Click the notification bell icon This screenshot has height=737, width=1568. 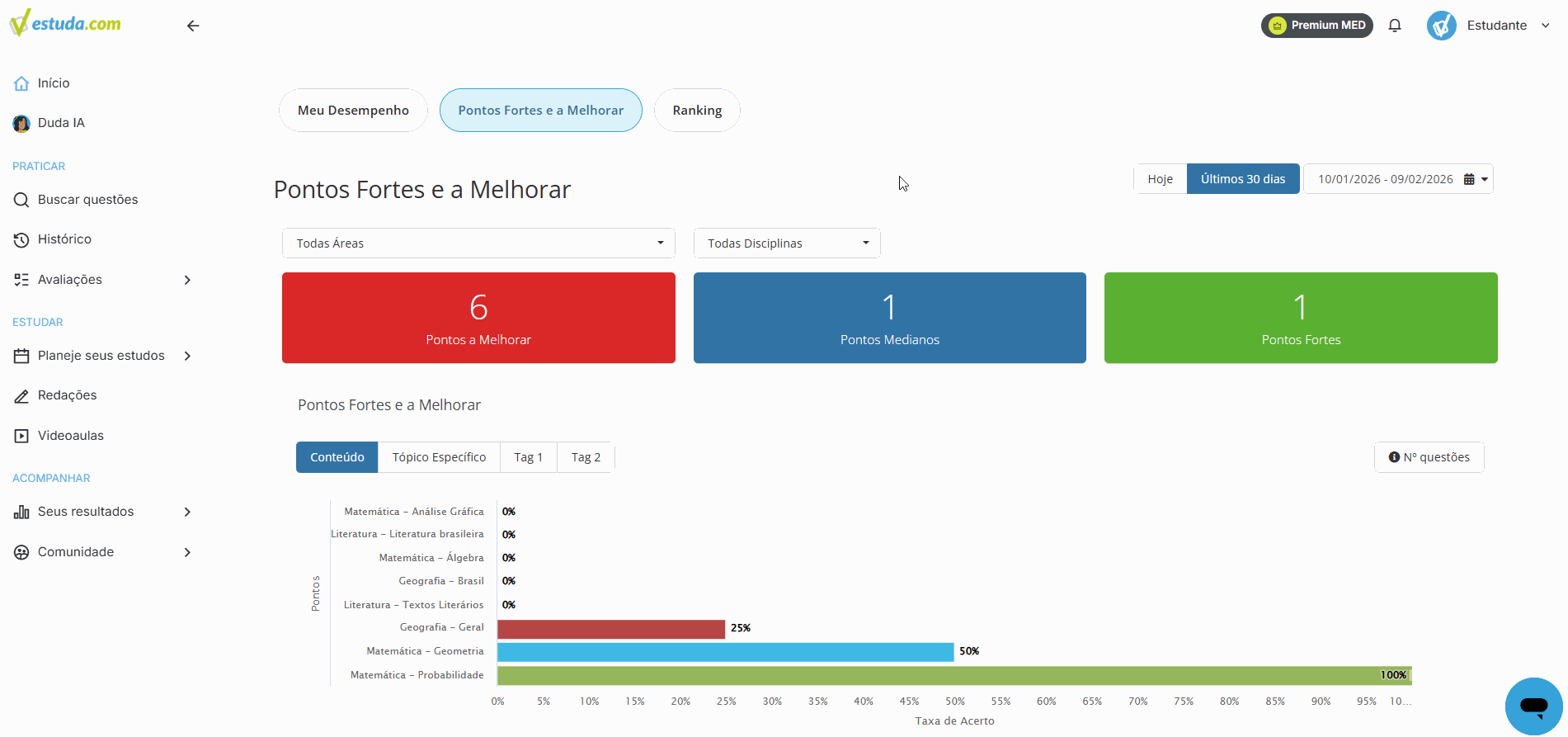click(x=1395, y=26)
